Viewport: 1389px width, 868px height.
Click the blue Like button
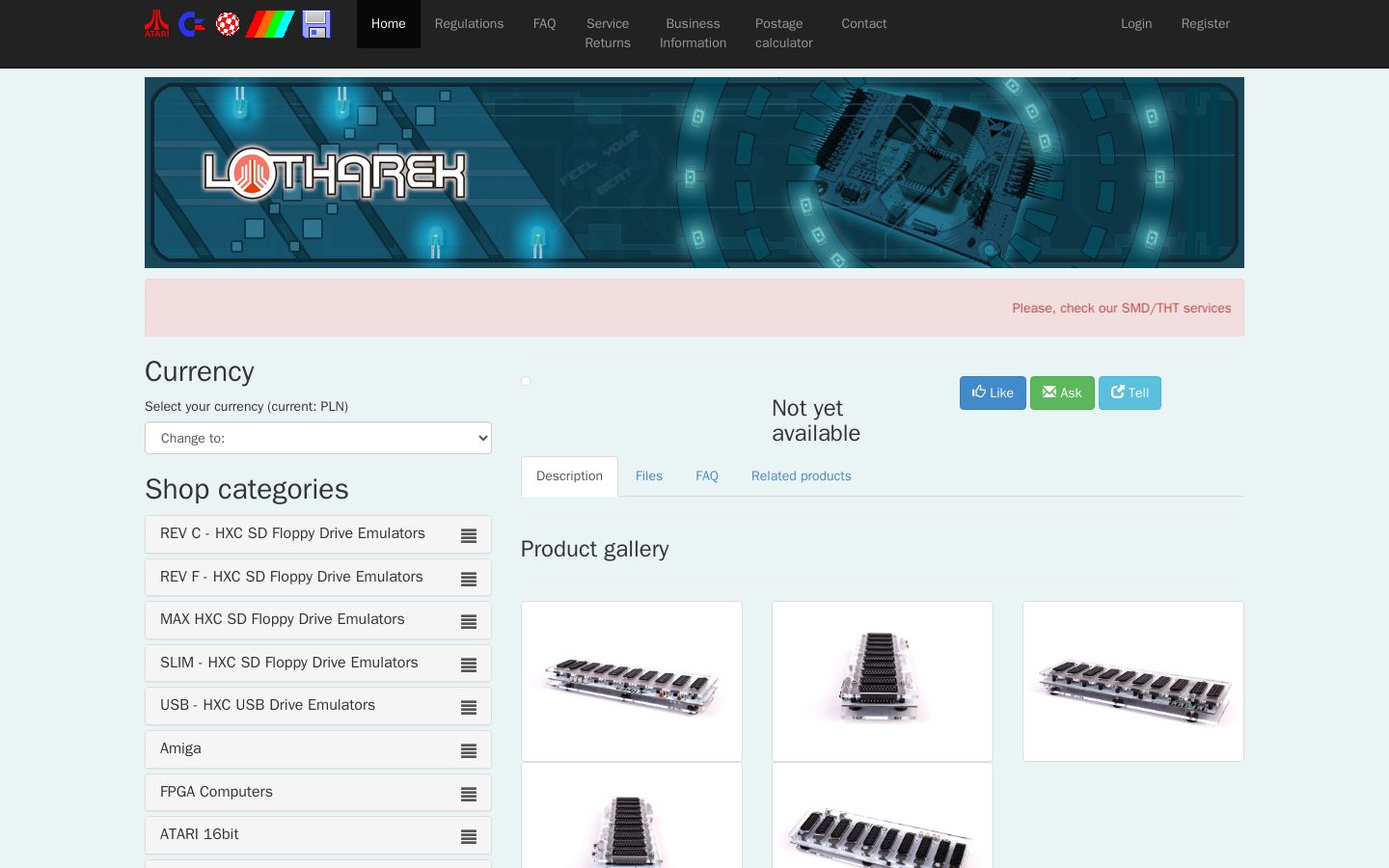point(993,393)
